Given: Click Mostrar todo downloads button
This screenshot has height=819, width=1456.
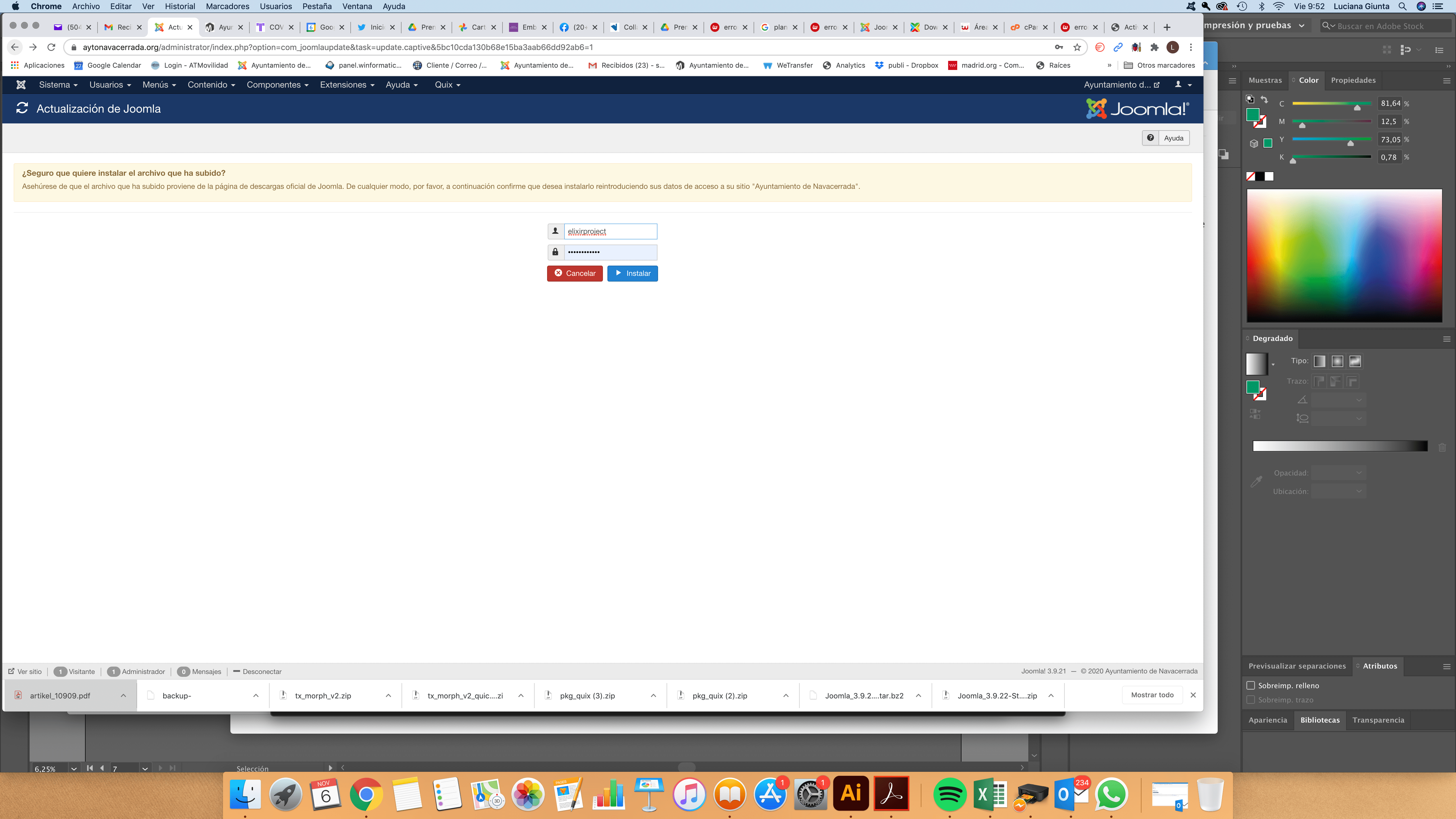Looking at the screenshot, I should tap(1152, 695).
